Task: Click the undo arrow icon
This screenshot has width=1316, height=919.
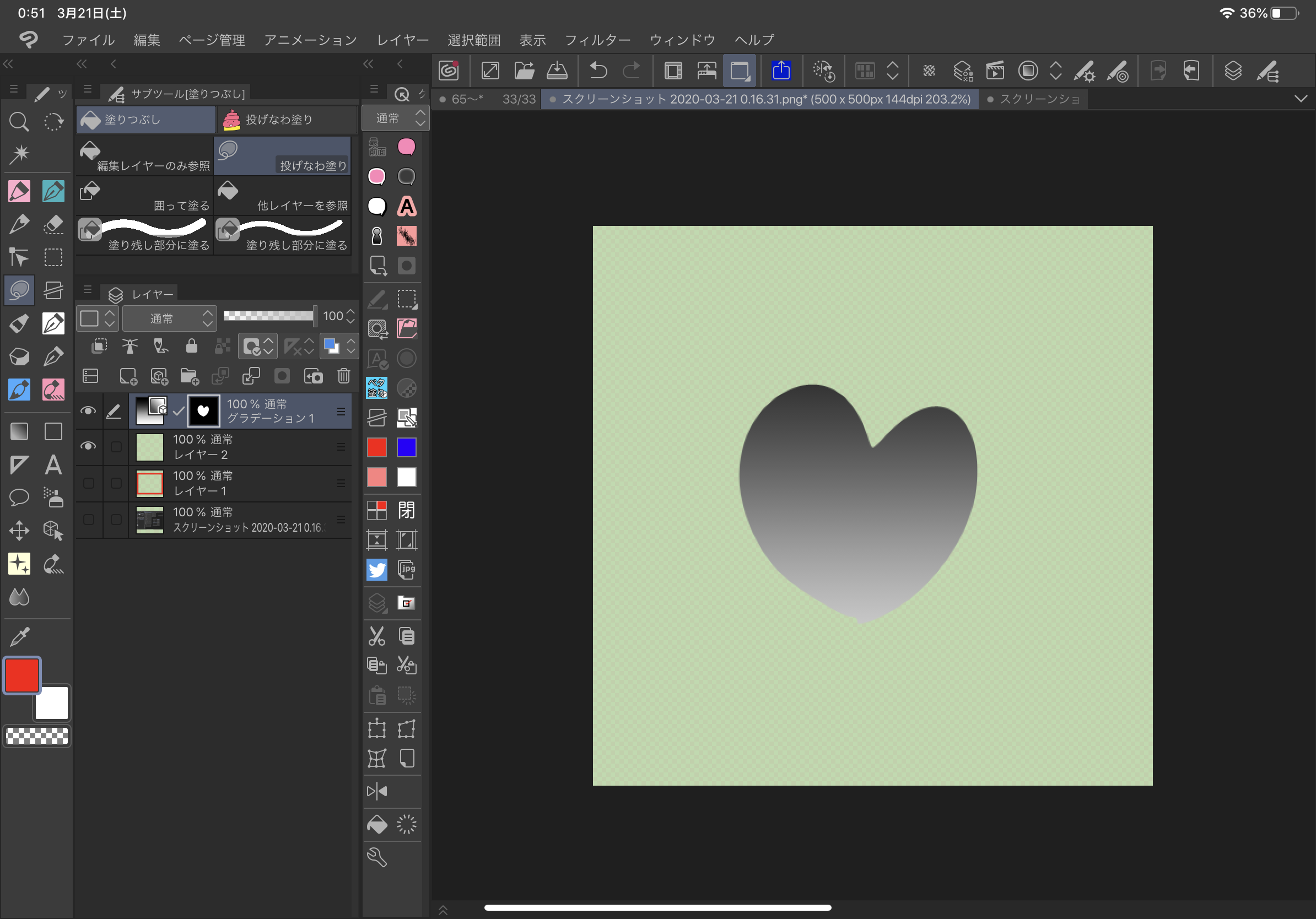Action: [x=598, y=71]
